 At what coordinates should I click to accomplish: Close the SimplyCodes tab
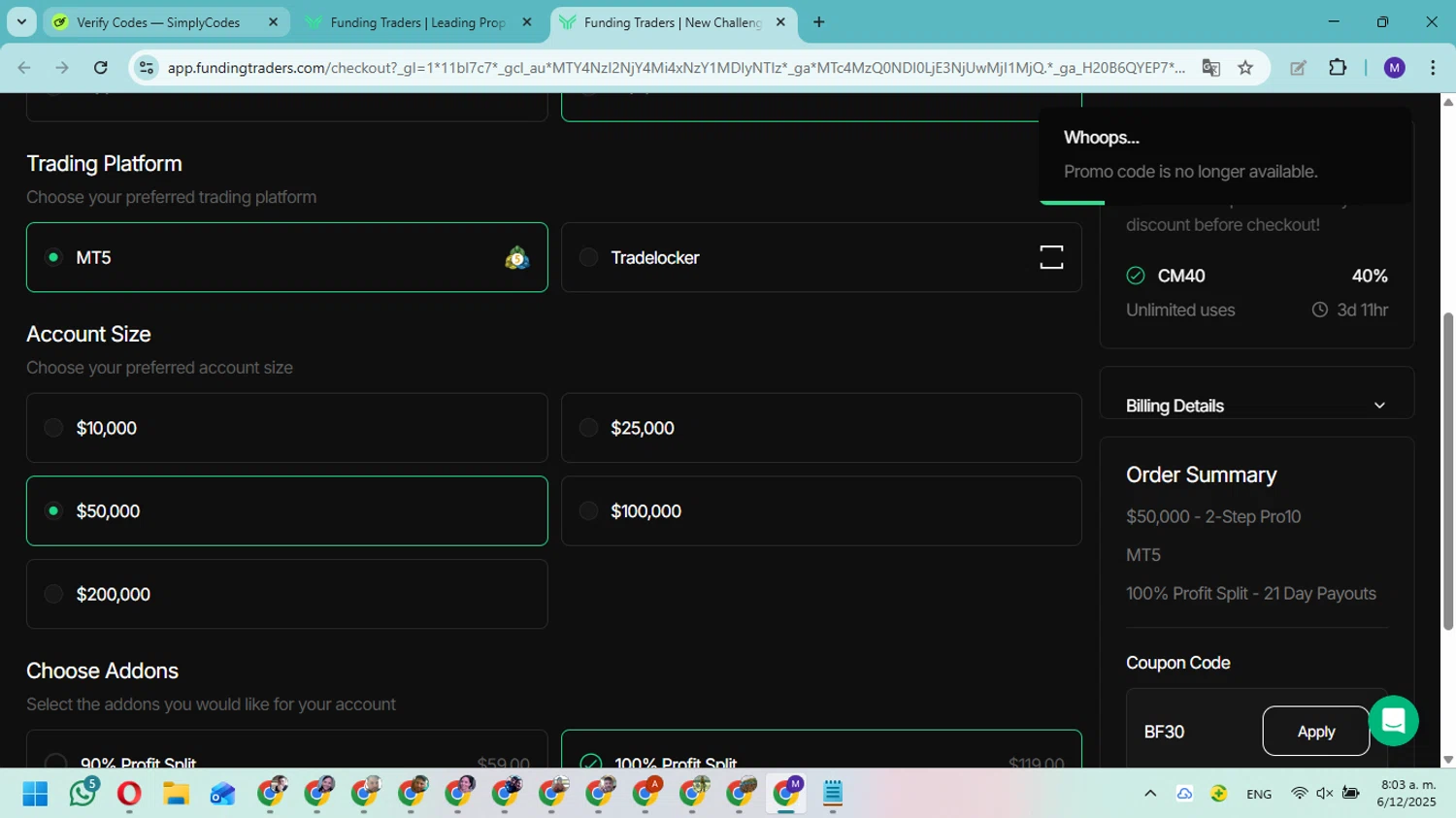tap(273, 22)
